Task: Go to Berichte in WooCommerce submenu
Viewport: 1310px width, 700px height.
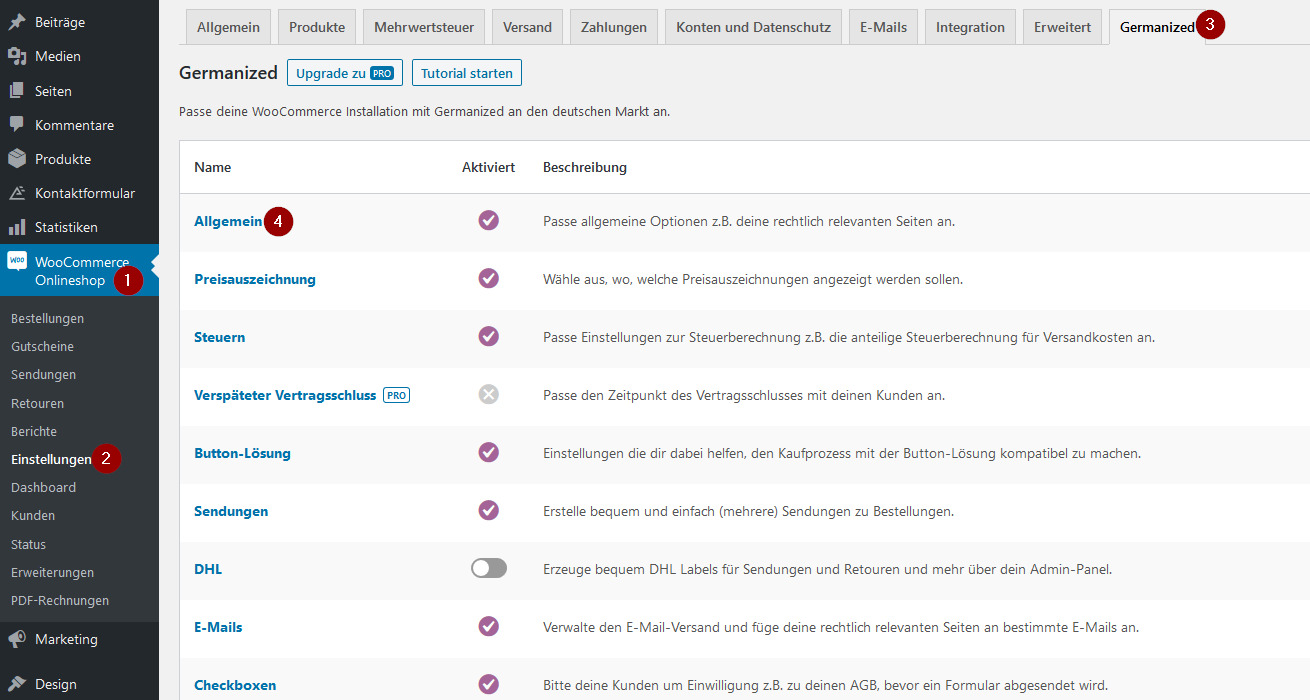Action: (34, 431)
